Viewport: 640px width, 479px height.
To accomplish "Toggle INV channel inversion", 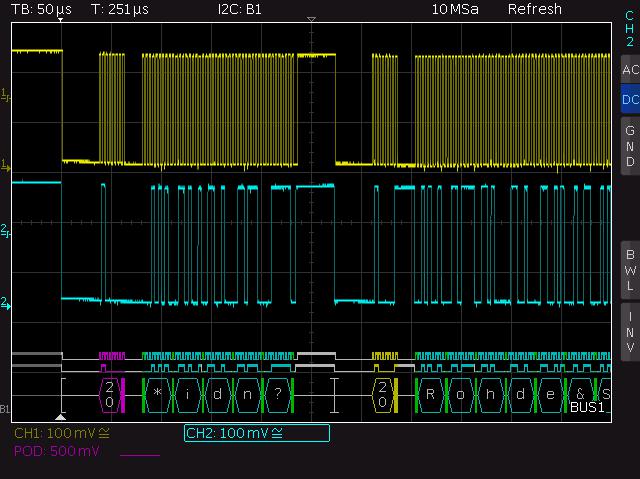I will 629,331.
